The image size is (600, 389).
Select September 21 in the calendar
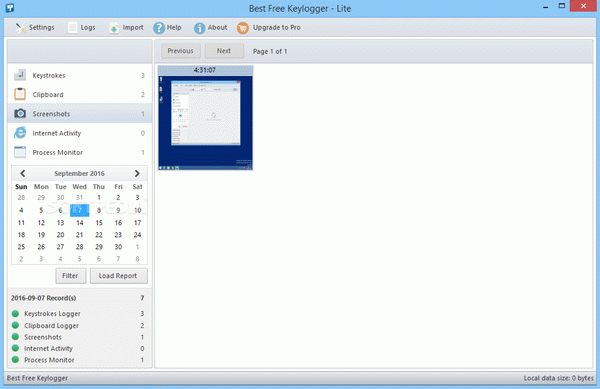tap(80, 234)
